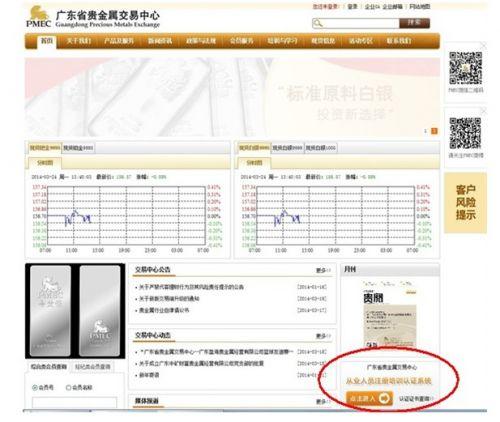Click 从业人员注册培训认证系统 link
The image size is (500, 422).
(x=389, y=381)
